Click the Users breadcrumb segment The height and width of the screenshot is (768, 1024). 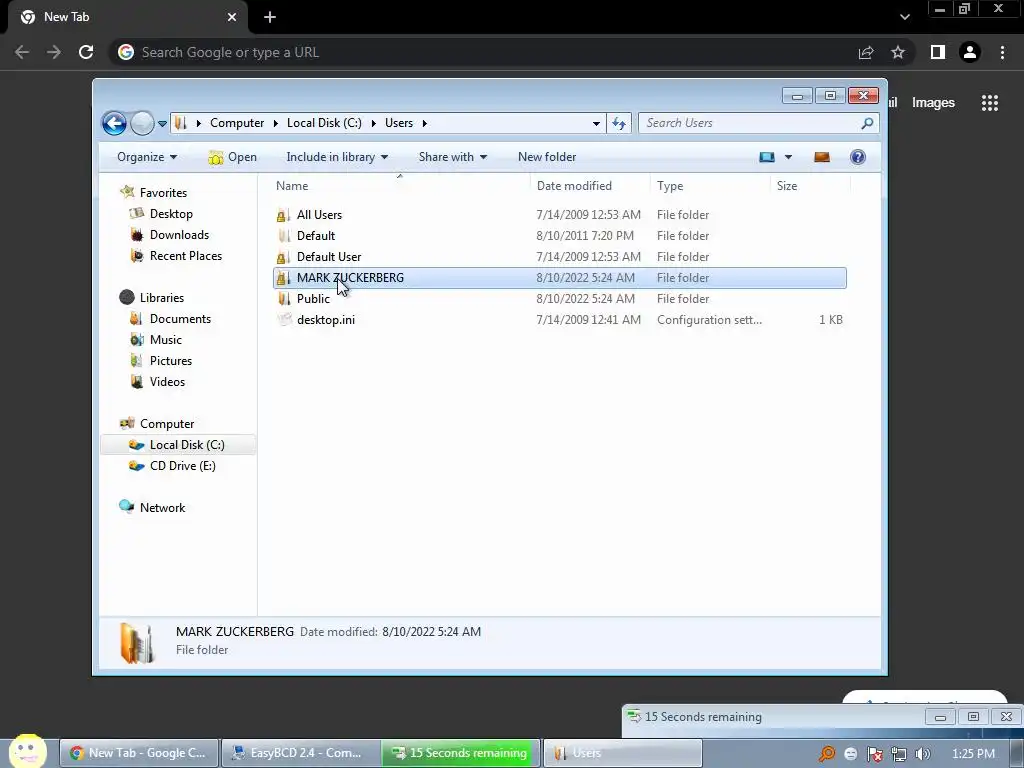pyautogui.click(x=398, y=123)
